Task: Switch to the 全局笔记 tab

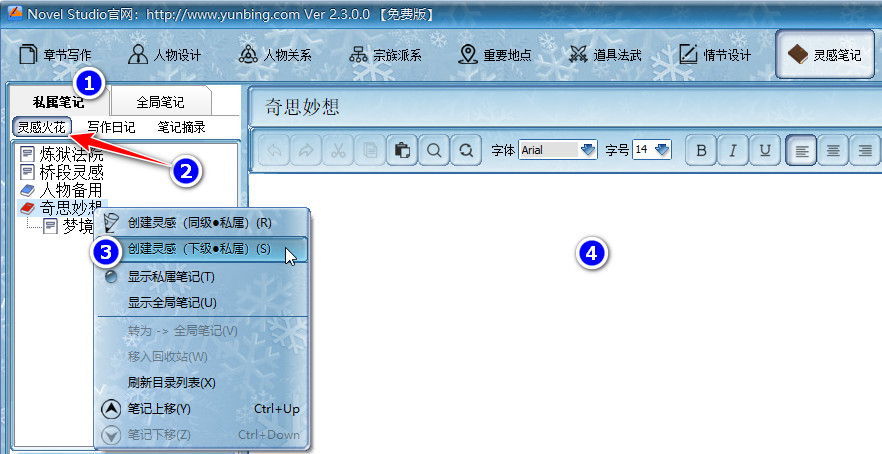Action: (160, 102)
